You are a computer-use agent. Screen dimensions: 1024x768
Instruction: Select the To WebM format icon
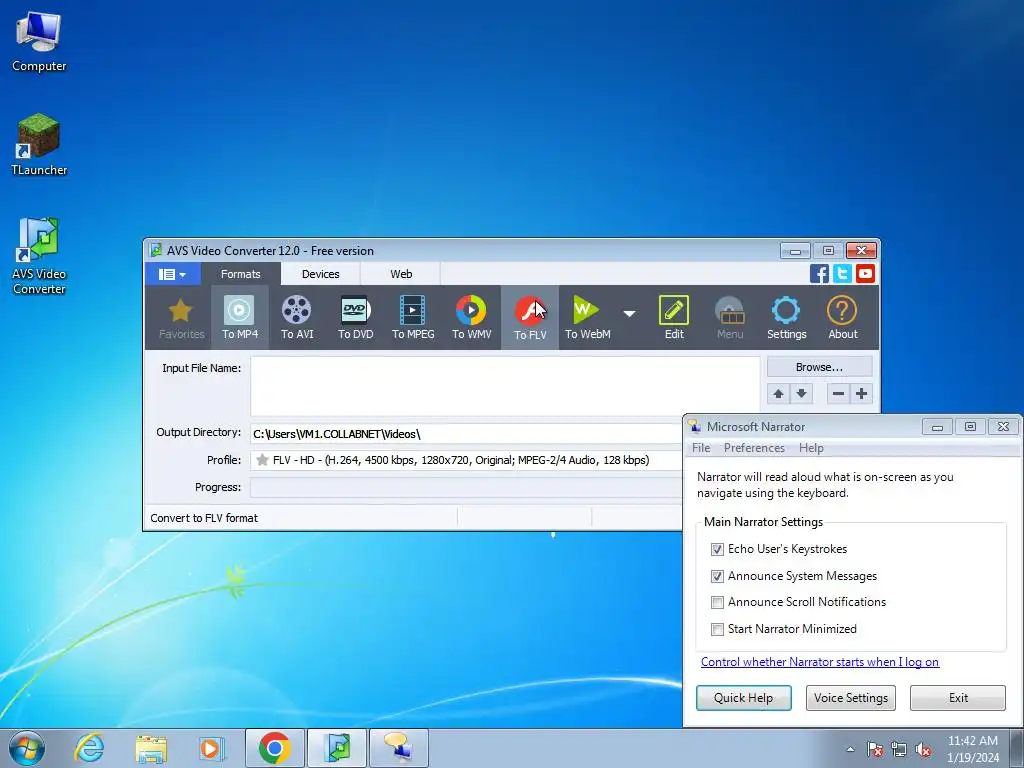(x=587, y=317)
